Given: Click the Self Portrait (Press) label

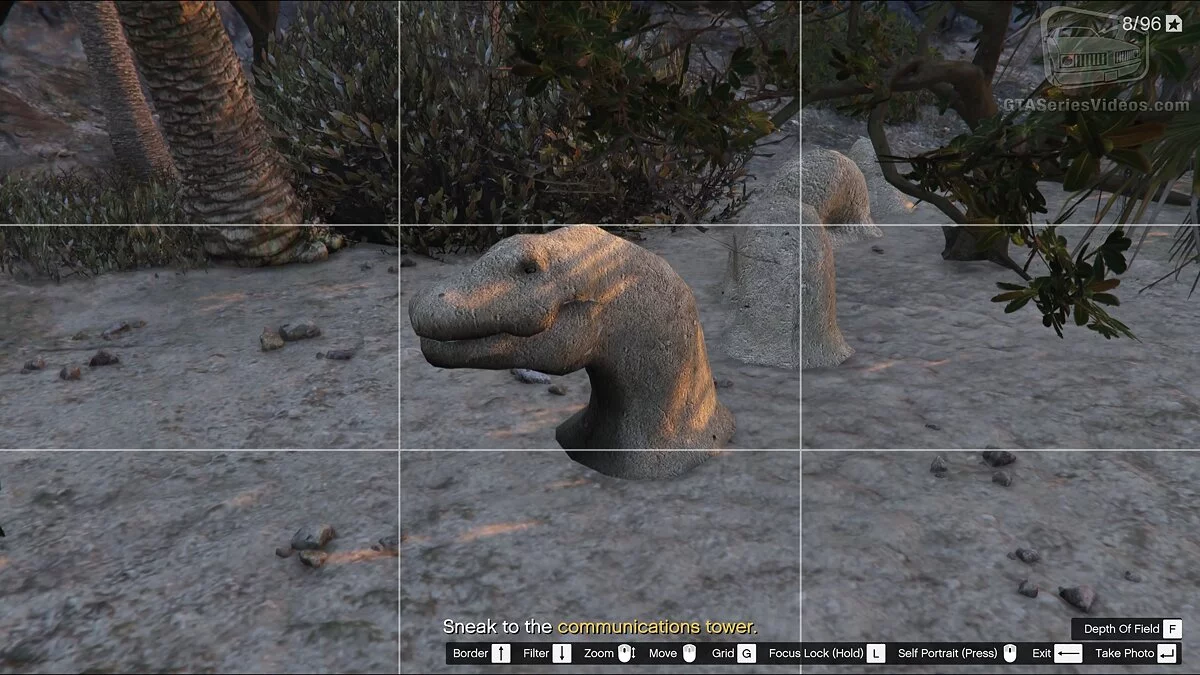Looking at the screenshot, I should [x=948, y=653].
